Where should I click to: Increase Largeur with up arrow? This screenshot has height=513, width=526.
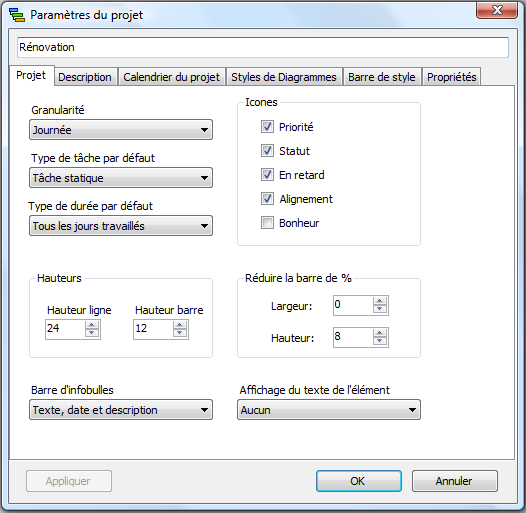point(380,301)
